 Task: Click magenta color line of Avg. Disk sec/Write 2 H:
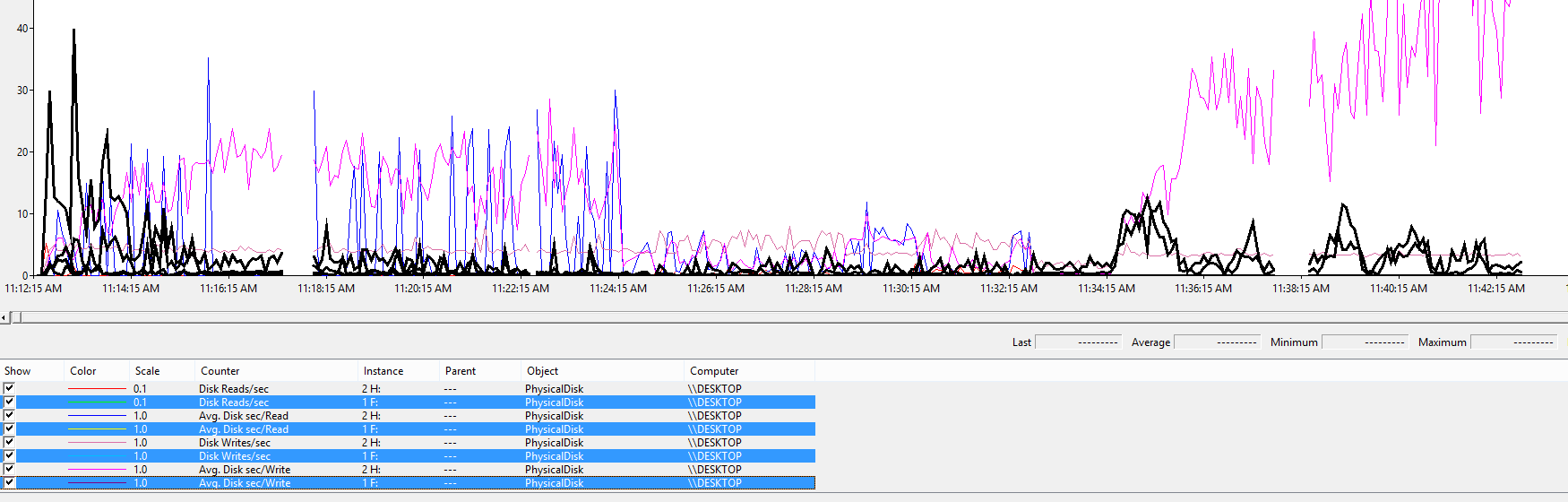coord(97,470)
